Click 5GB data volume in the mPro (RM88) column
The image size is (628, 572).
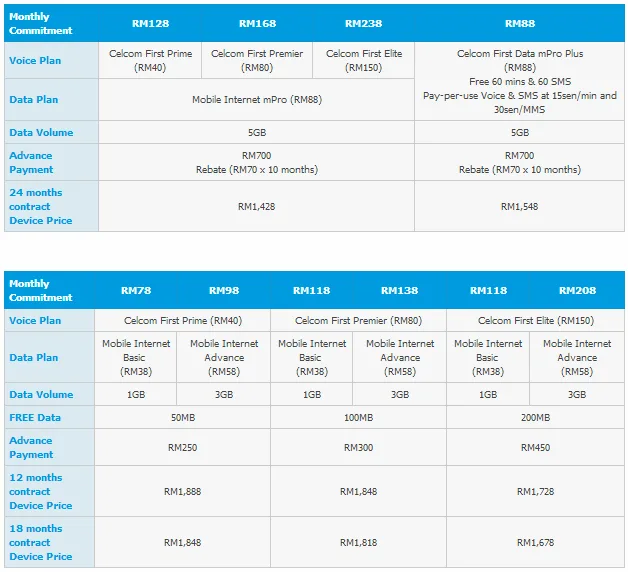(257, 133)
